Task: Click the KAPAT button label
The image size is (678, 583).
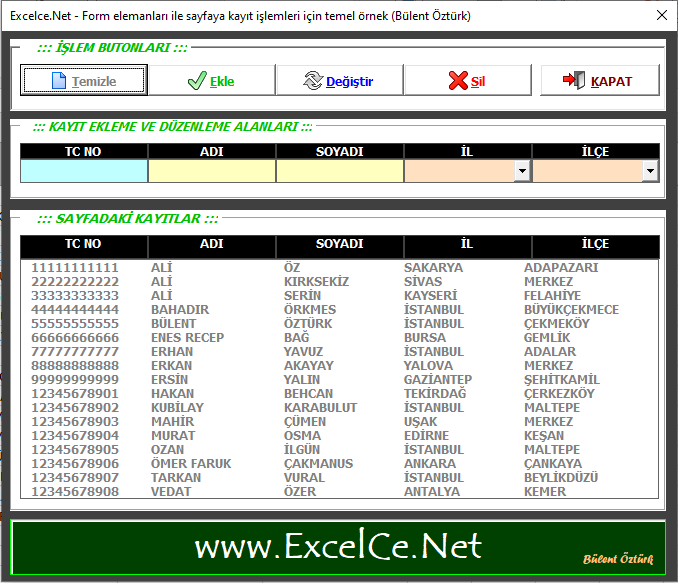Action: [x=611, y=81]
